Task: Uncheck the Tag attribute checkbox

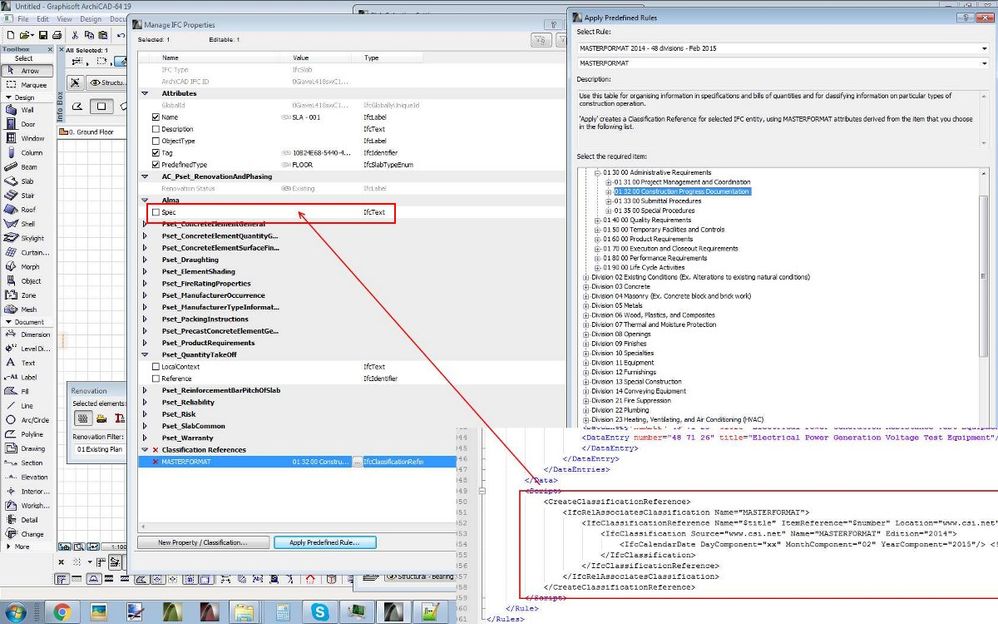Action: coord(156,153)
